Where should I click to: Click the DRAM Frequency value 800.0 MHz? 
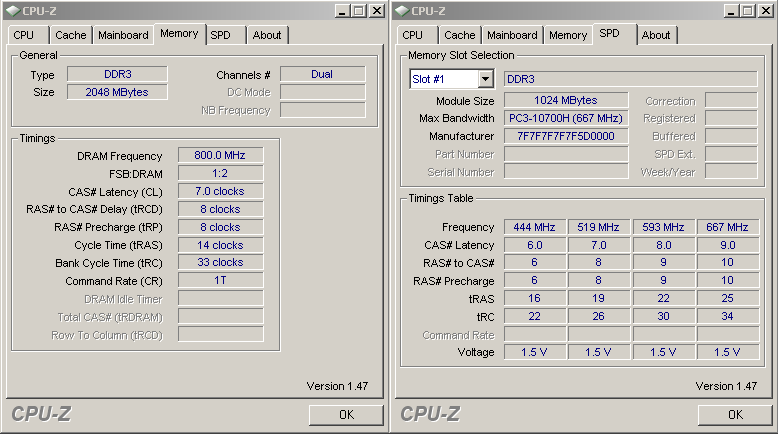[x=220, y=155]
